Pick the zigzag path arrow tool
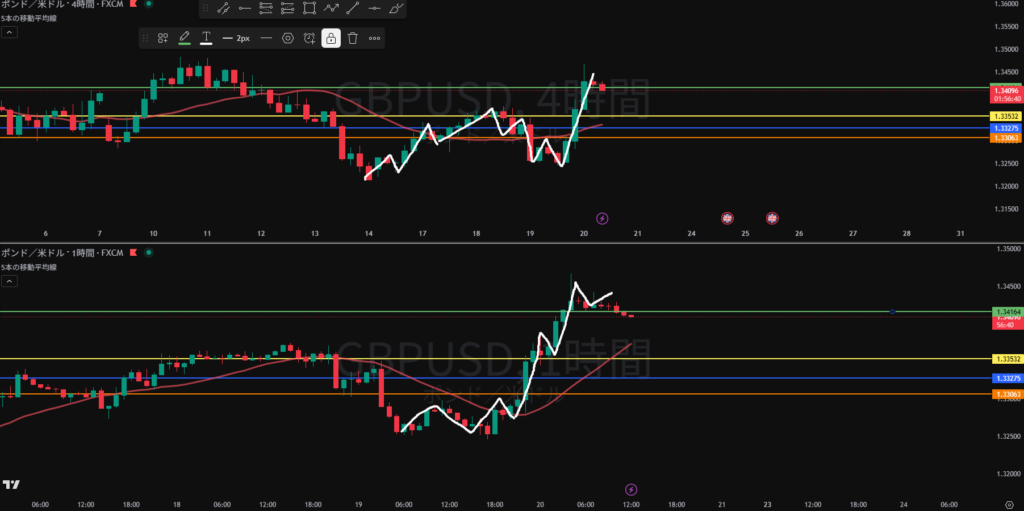Viewport: 1024px width, 511px height. tap(331, 9)
